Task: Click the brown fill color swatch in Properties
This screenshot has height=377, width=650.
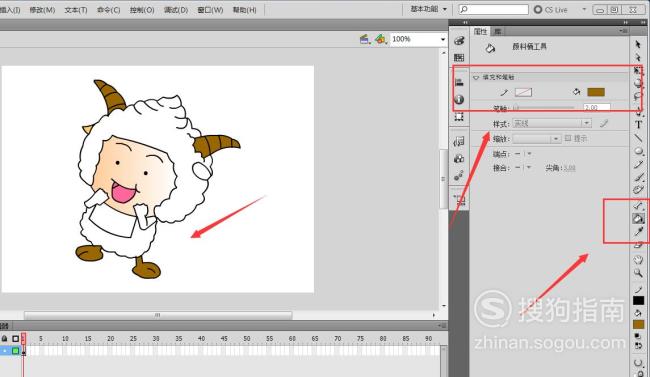Action: (596, 92)
